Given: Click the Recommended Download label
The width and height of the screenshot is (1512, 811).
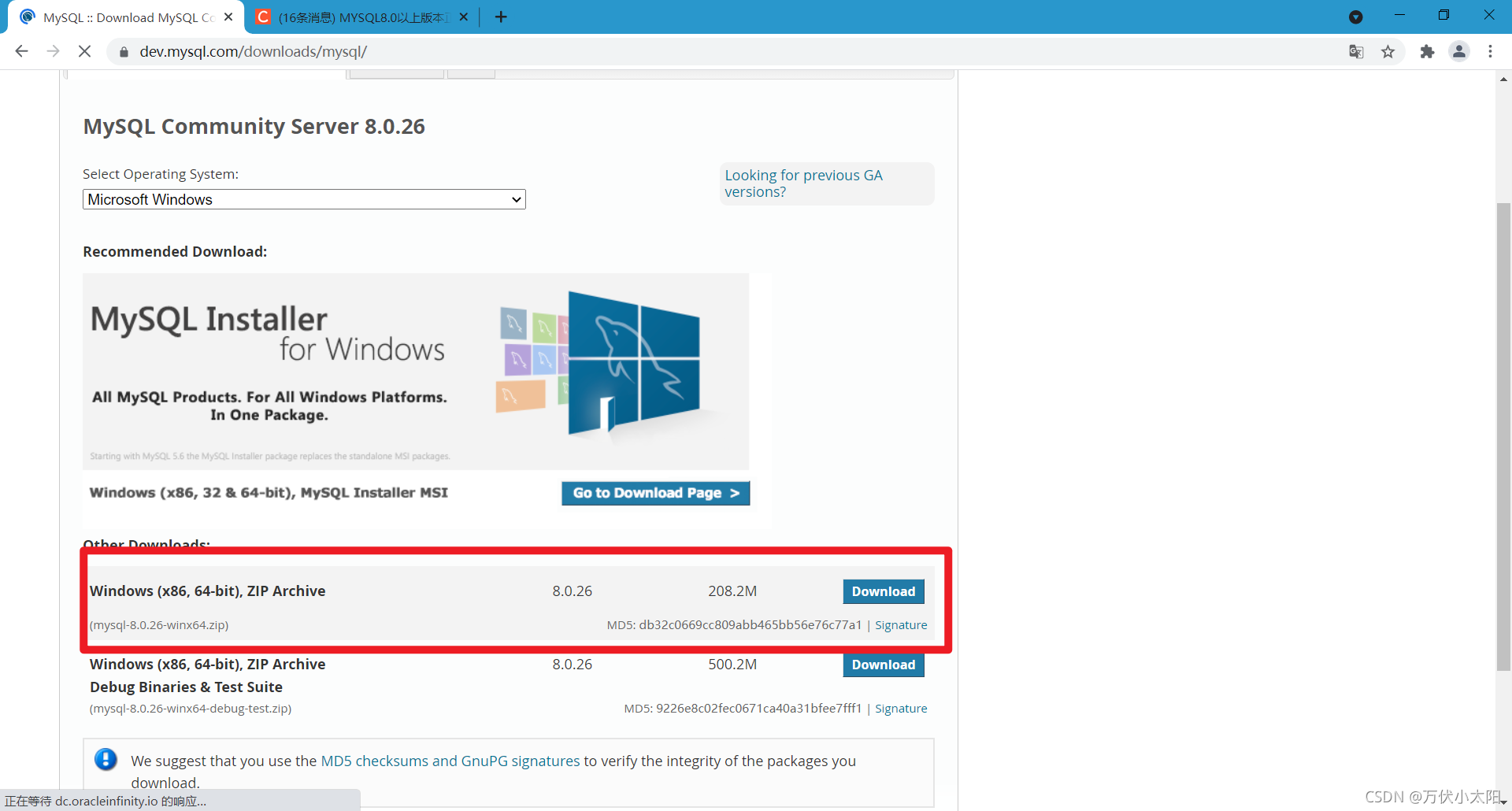Looking at the screenshot, I should tap(175, 252).
